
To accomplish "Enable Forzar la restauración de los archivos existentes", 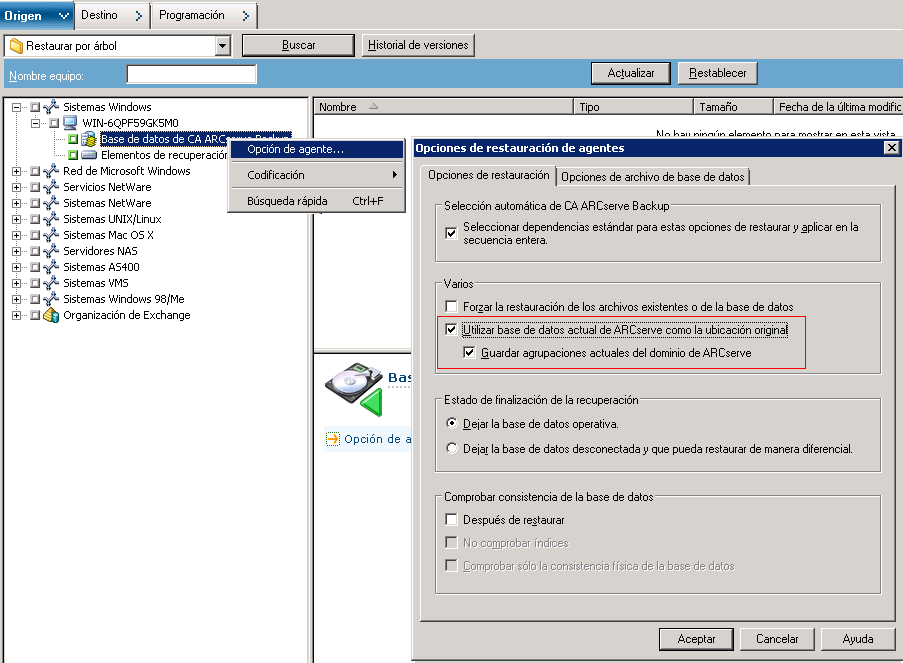I will coord(452,306).
